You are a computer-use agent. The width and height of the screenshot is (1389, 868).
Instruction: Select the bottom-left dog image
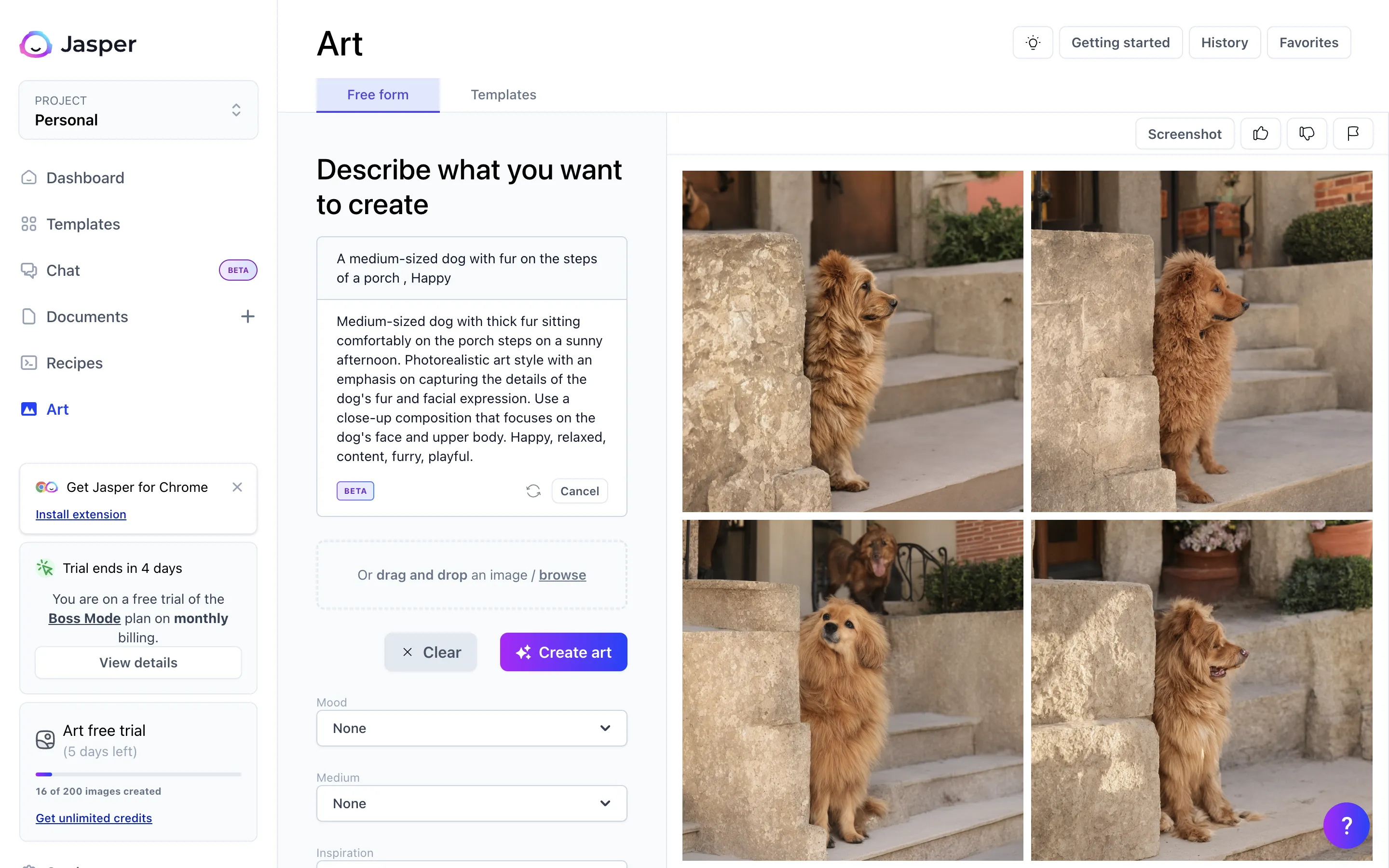[852, 690]
